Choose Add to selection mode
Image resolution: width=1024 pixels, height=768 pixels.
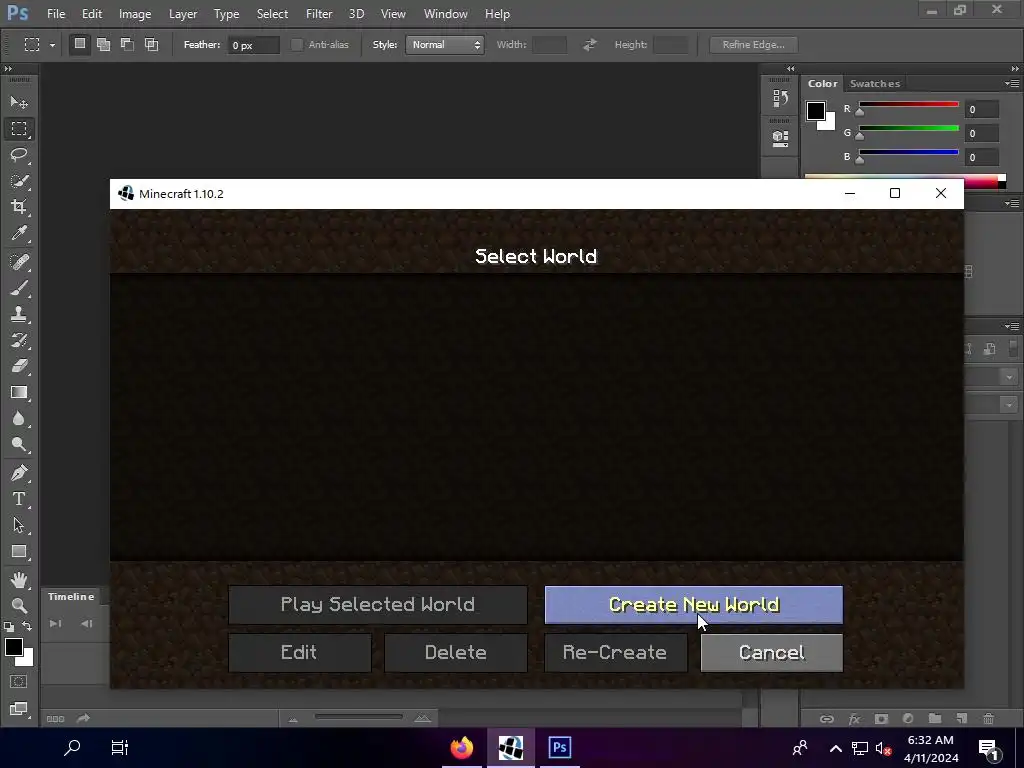tap(103, 44)
